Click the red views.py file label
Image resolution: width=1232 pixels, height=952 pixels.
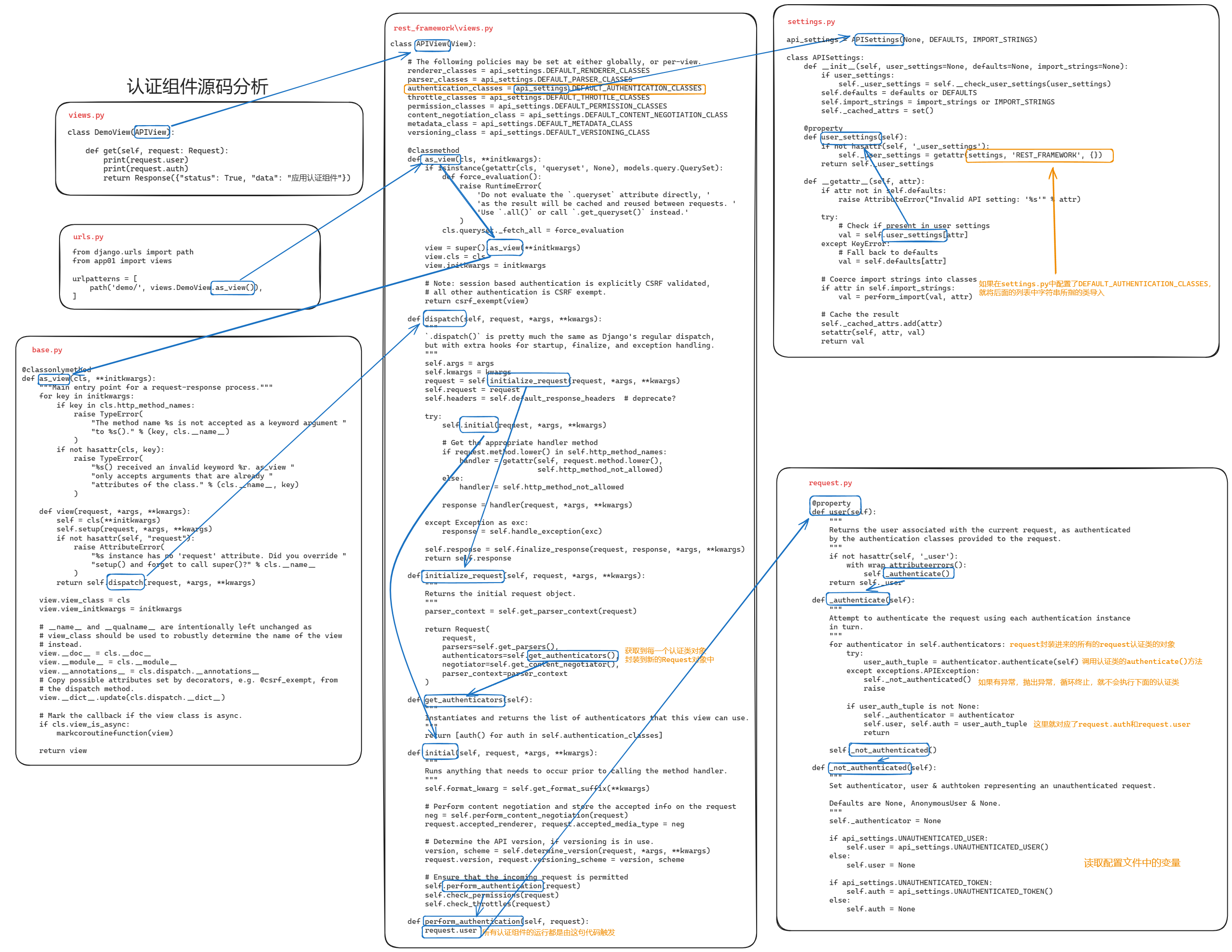click(86, 115)
